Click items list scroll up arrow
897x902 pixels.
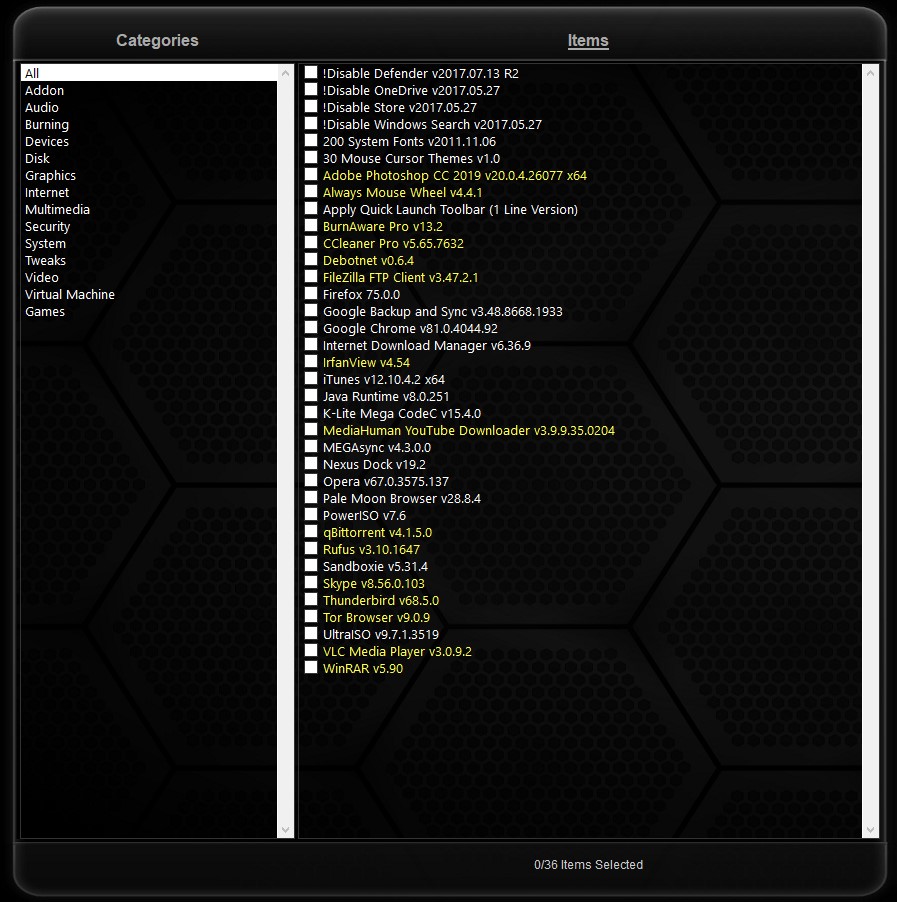[871, 73]
